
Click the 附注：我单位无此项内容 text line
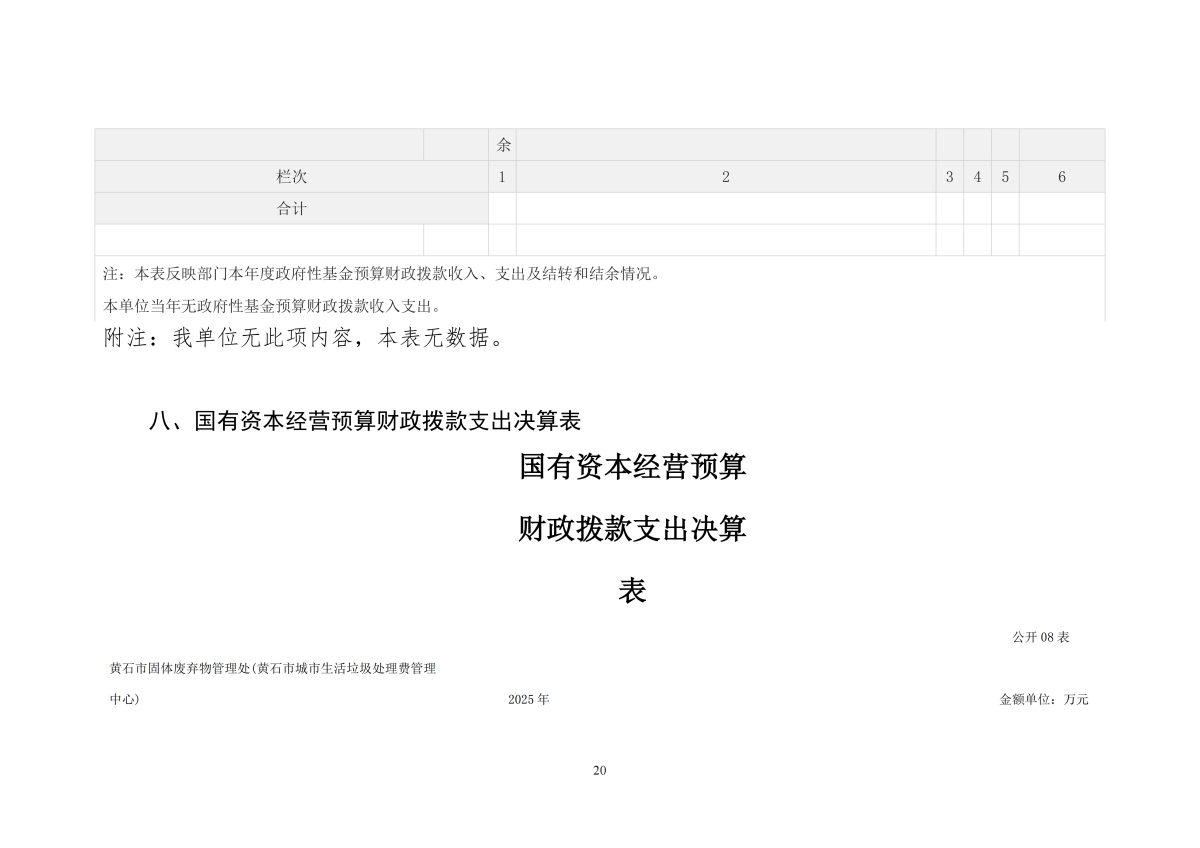tap(305, 338)
